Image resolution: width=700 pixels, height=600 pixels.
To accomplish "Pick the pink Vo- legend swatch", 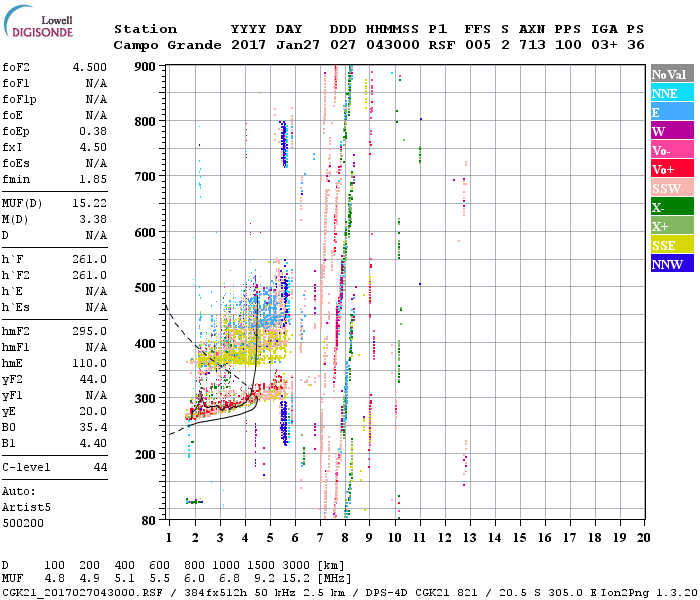I will coord(672,150).
